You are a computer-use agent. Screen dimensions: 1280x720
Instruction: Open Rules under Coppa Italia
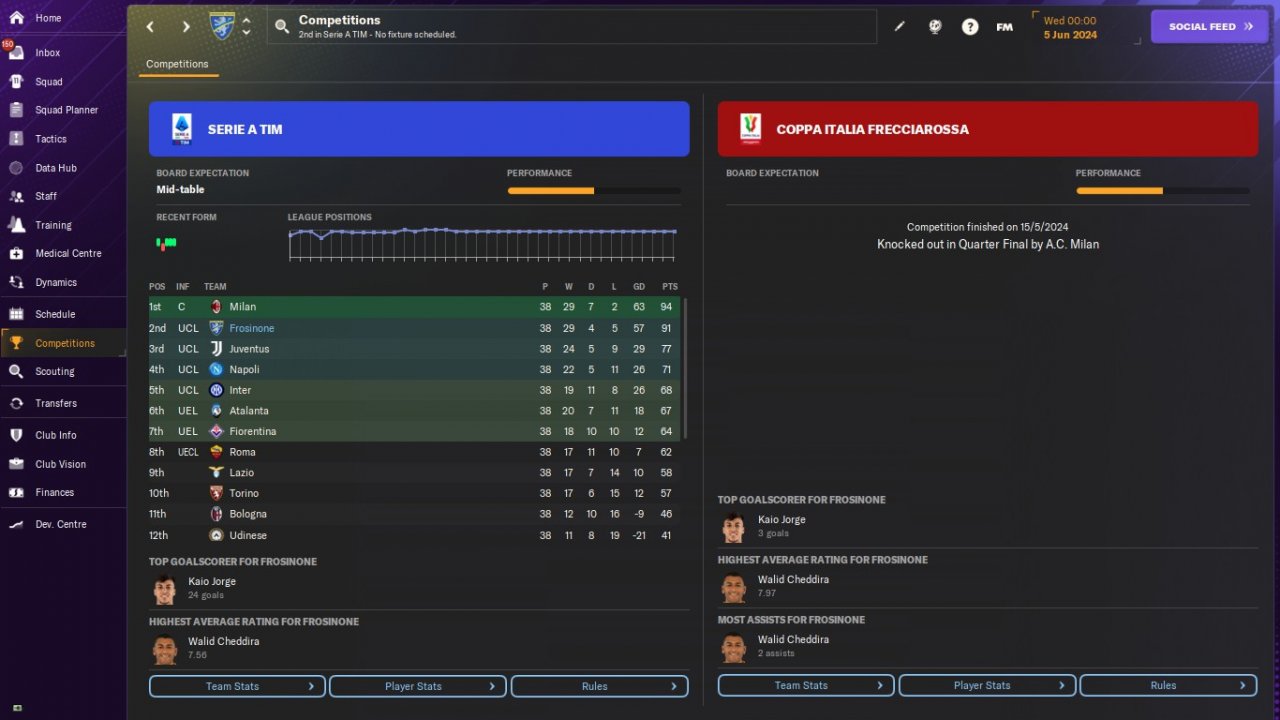click(x=1168, y=685)
